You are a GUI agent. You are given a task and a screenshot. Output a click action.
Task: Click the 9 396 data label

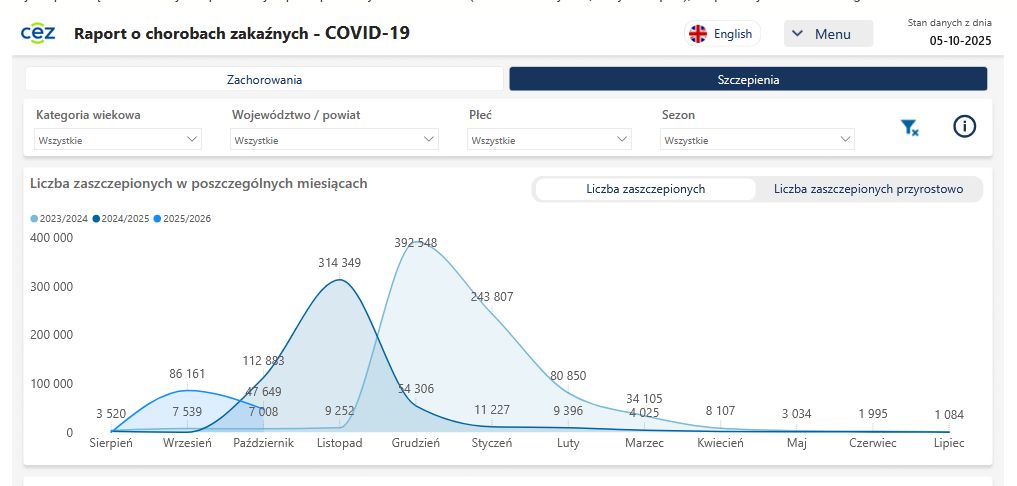click(x=568, y=411)
